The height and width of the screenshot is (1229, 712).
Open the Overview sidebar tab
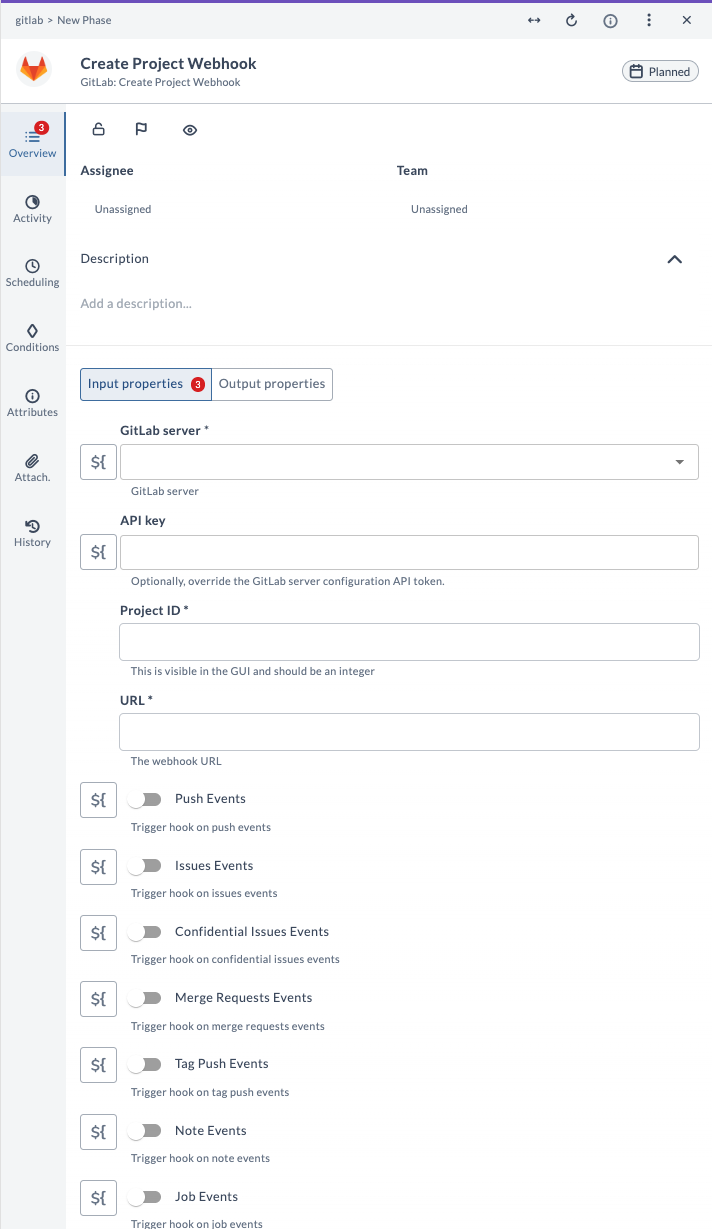32,143
